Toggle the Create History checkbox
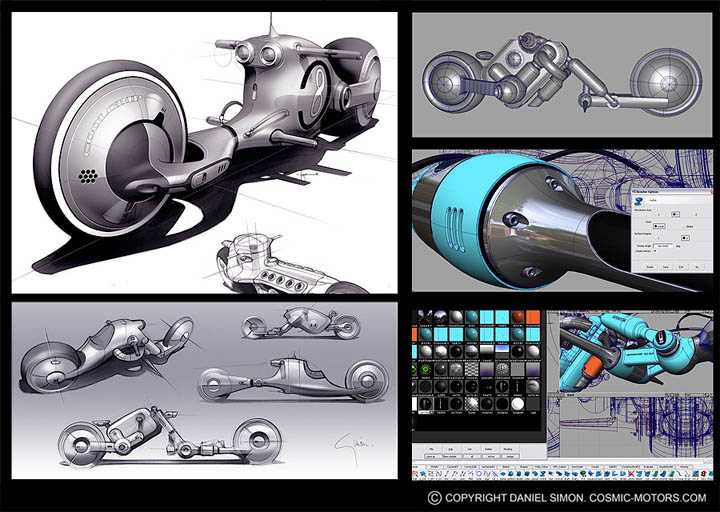This screenshot has height=512, width=720. coord(655,251)
